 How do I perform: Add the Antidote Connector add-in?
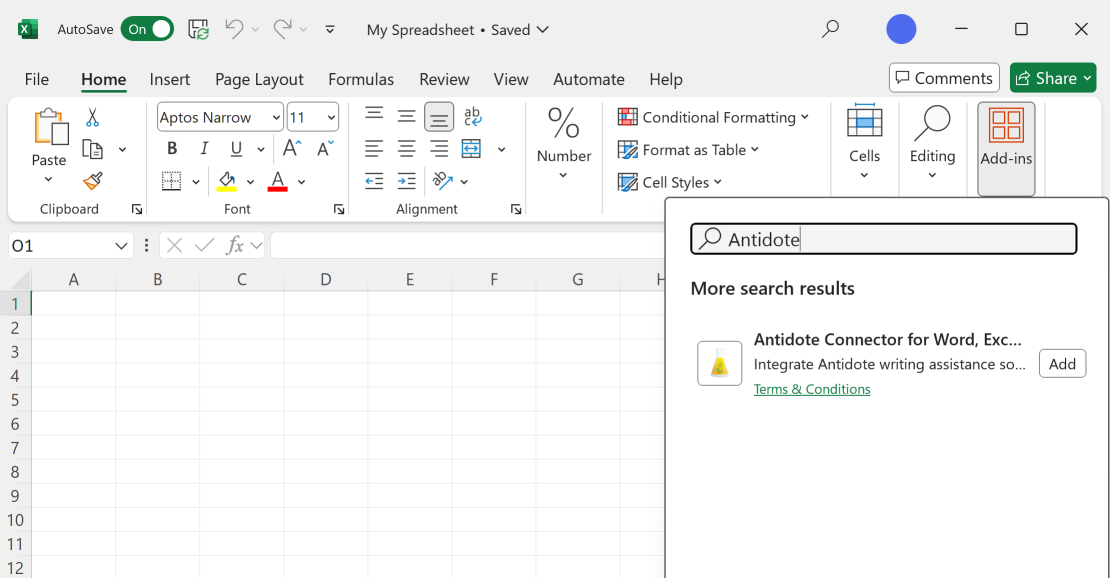coord(1062,364)
